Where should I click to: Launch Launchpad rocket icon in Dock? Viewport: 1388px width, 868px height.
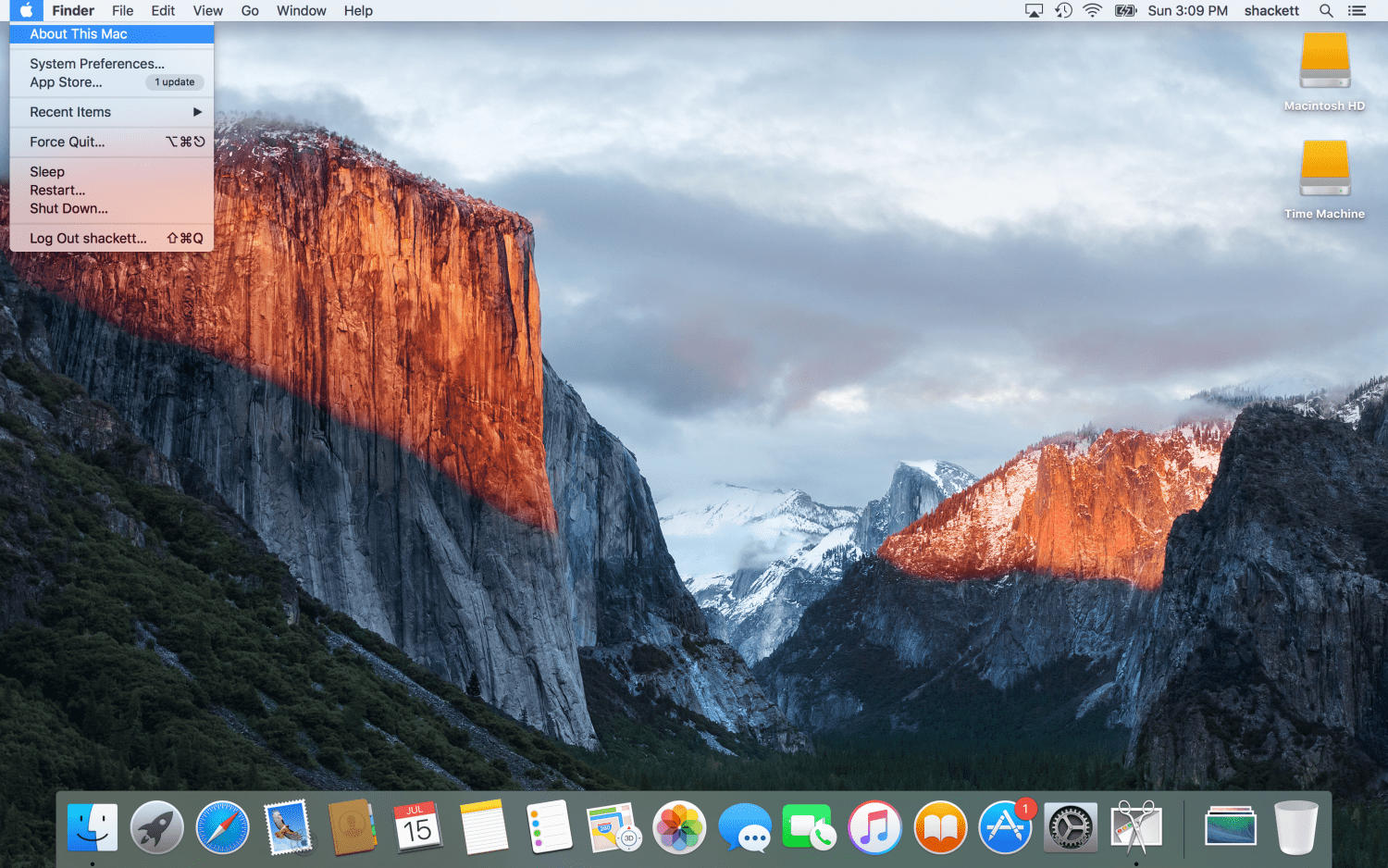(157, 827)
